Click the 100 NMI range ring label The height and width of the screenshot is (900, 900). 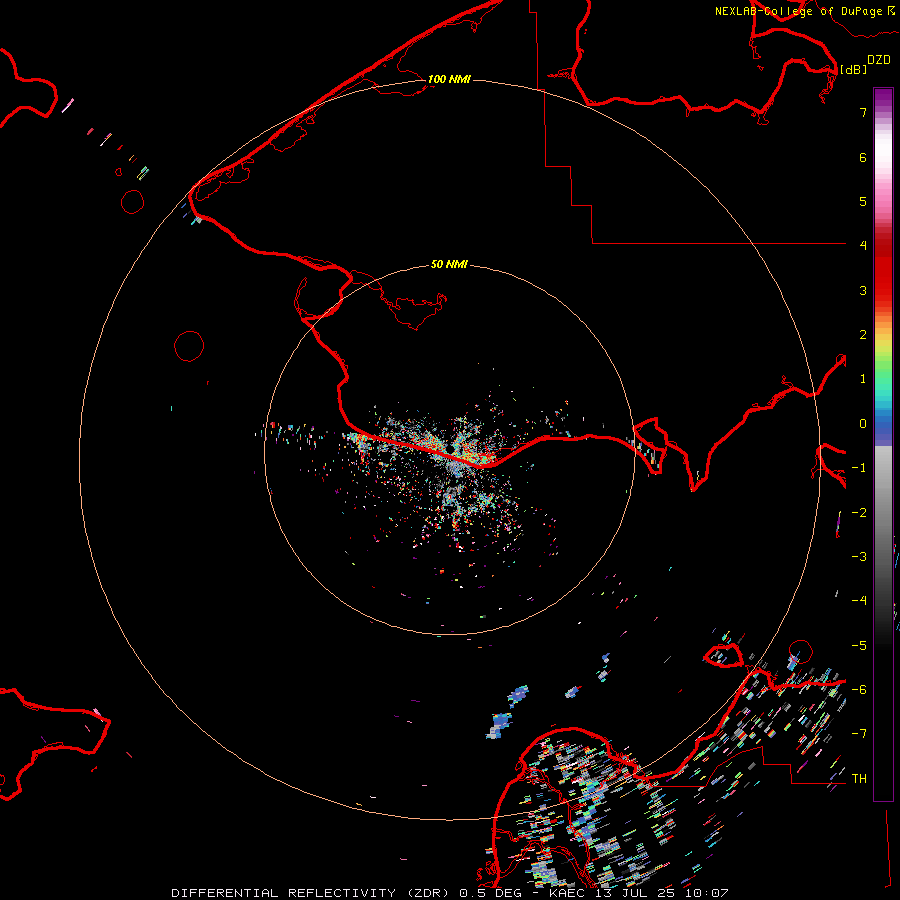point(449,79)
